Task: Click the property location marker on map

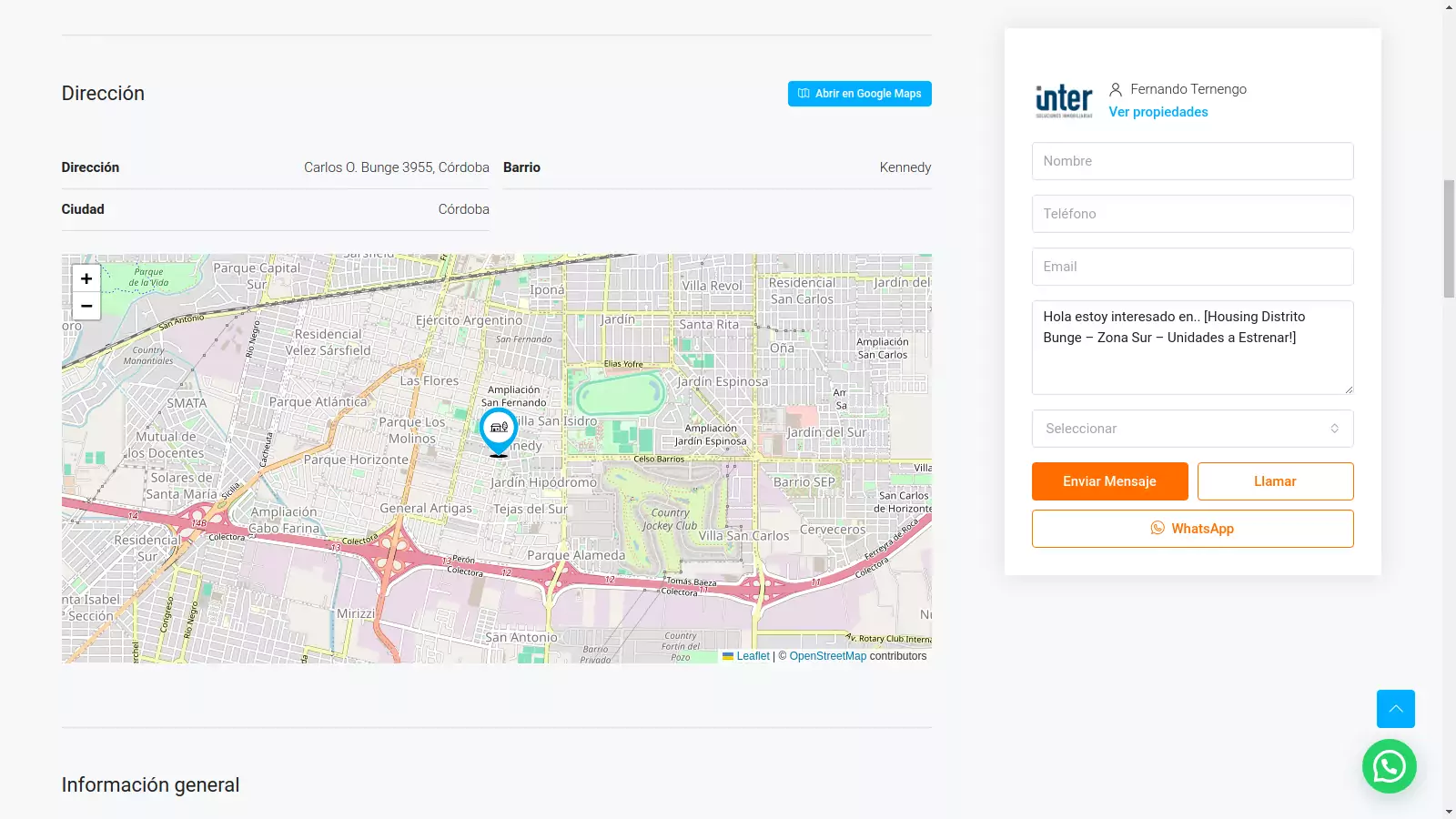Action: (499, 428)
